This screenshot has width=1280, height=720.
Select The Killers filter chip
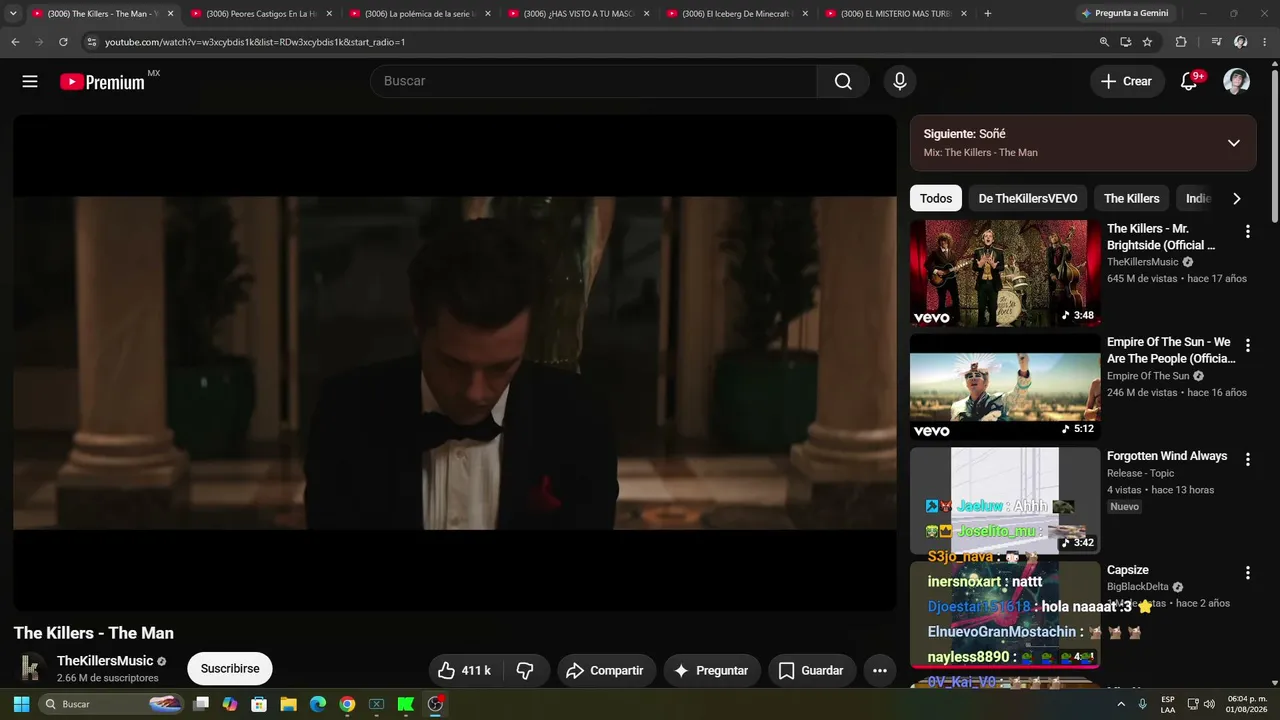click(x=1132, y=199)
